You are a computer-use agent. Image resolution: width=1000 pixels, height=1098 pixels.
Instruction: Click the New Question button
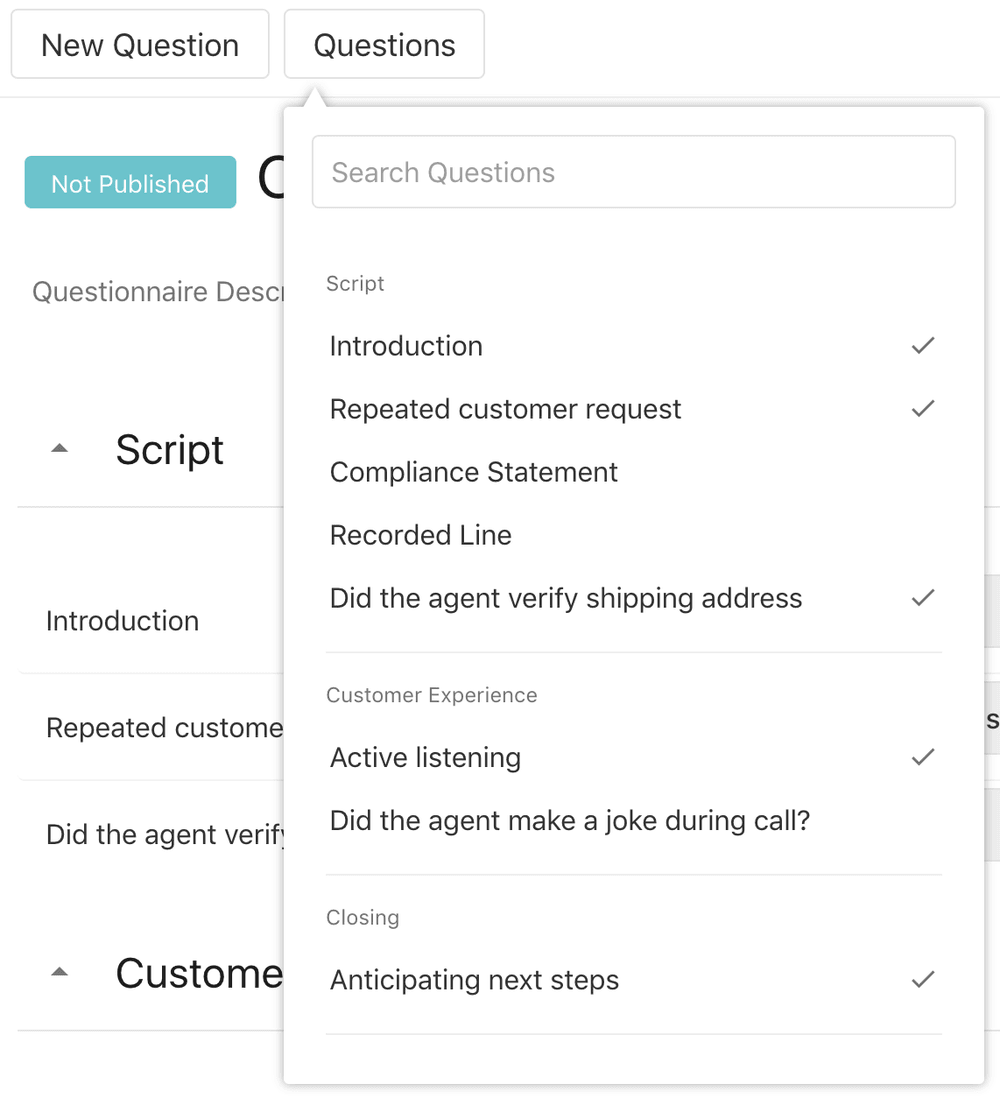(x=139, y=44)
